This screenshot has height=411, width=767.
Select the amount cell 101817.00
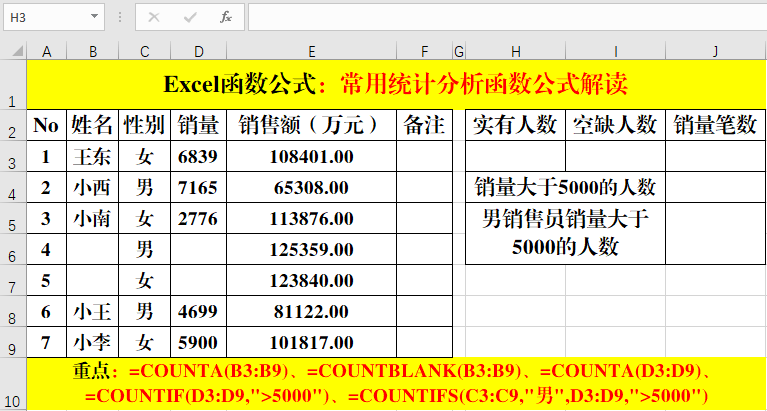pyautogui.click(x=312, y=342)
